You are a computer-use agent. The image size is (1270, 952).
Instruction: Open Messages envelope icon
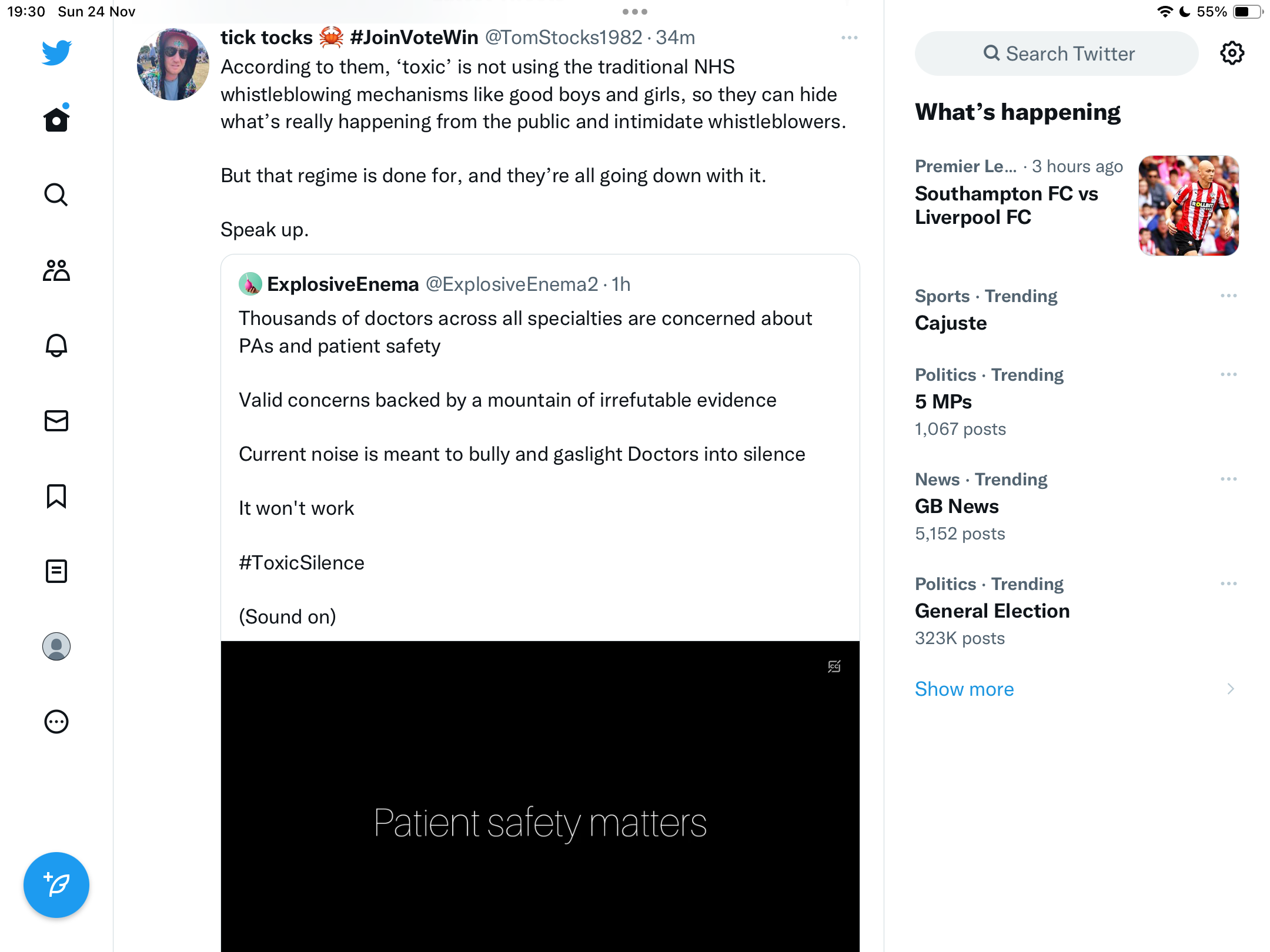point(56,421)
